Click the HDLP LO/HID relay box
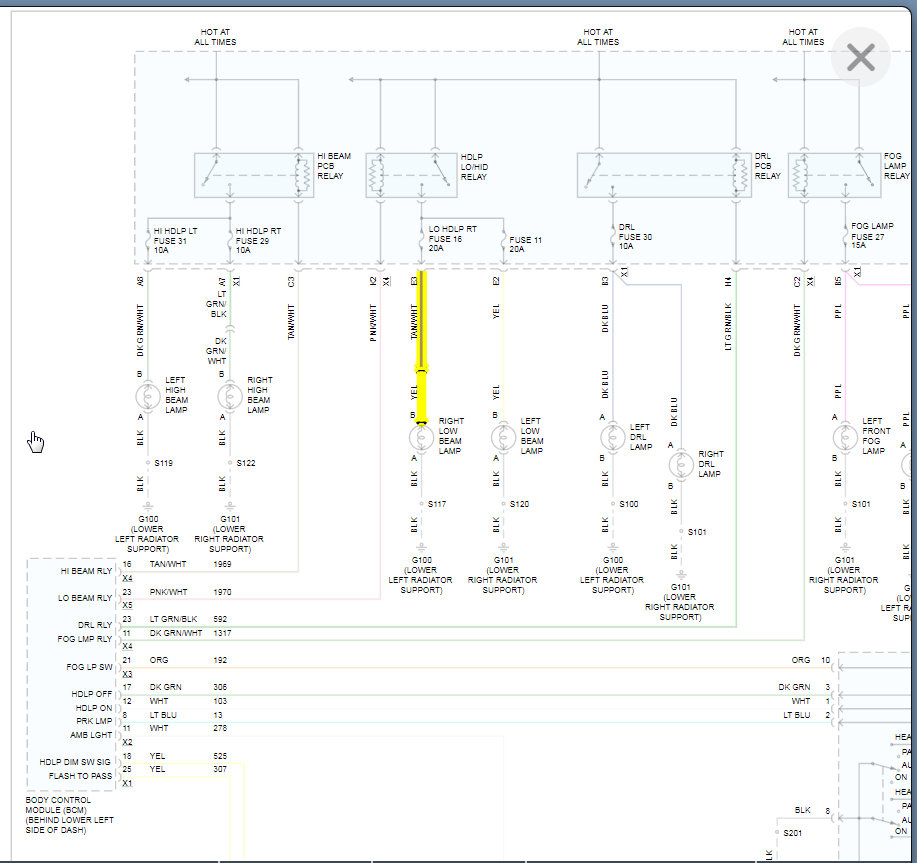Screen dimensions: 917x863 411,175
